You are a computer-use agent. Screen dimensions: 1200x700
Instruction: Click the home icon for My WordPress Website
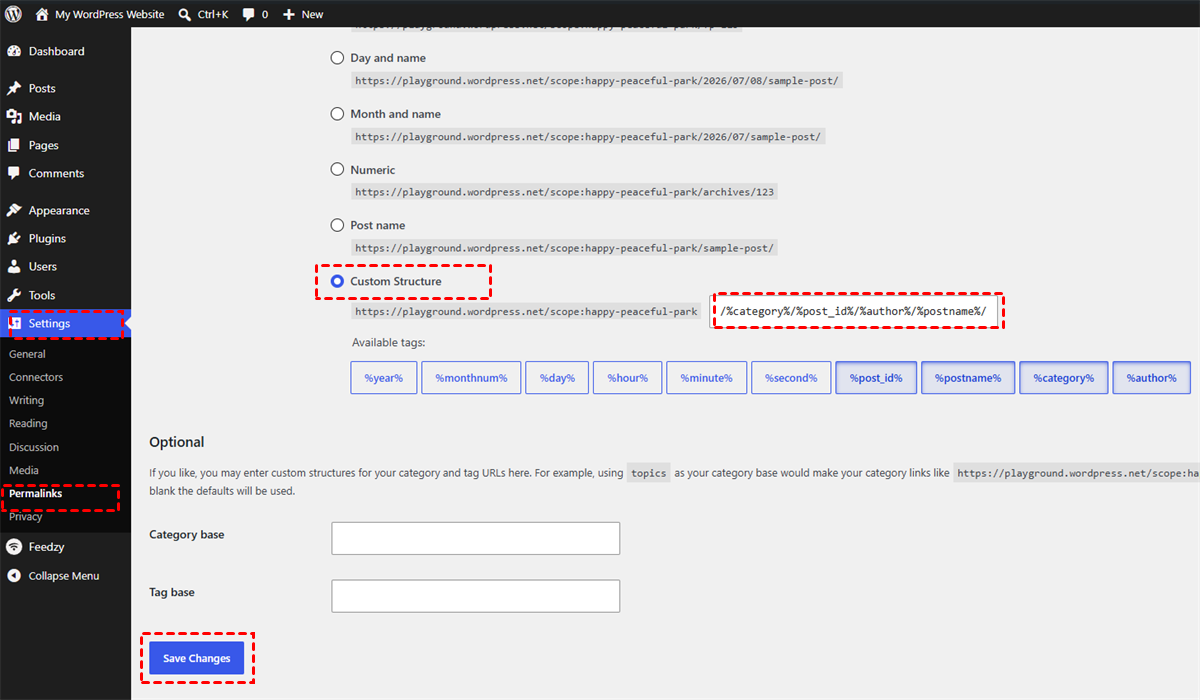click(41, 14)
